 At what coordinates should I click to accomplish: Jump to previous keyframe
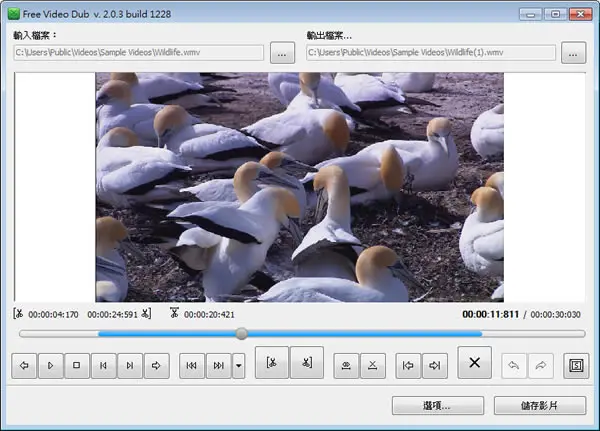(191, 366)
